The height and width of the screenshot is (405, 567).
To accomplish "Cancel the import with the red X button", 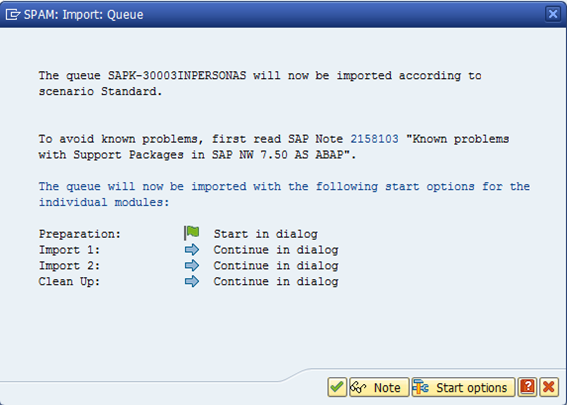I will (549, 387).
